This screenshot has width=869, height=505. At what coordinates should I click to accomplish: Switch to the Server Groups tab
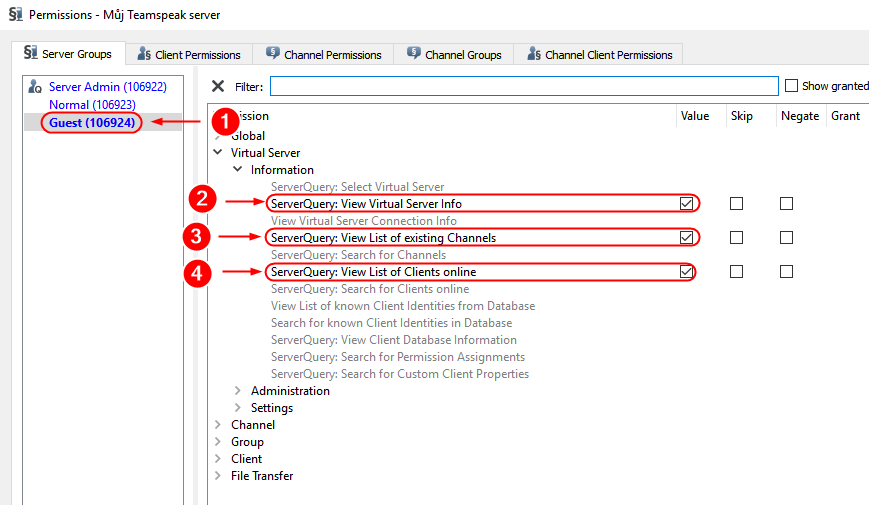pos(68,54)
